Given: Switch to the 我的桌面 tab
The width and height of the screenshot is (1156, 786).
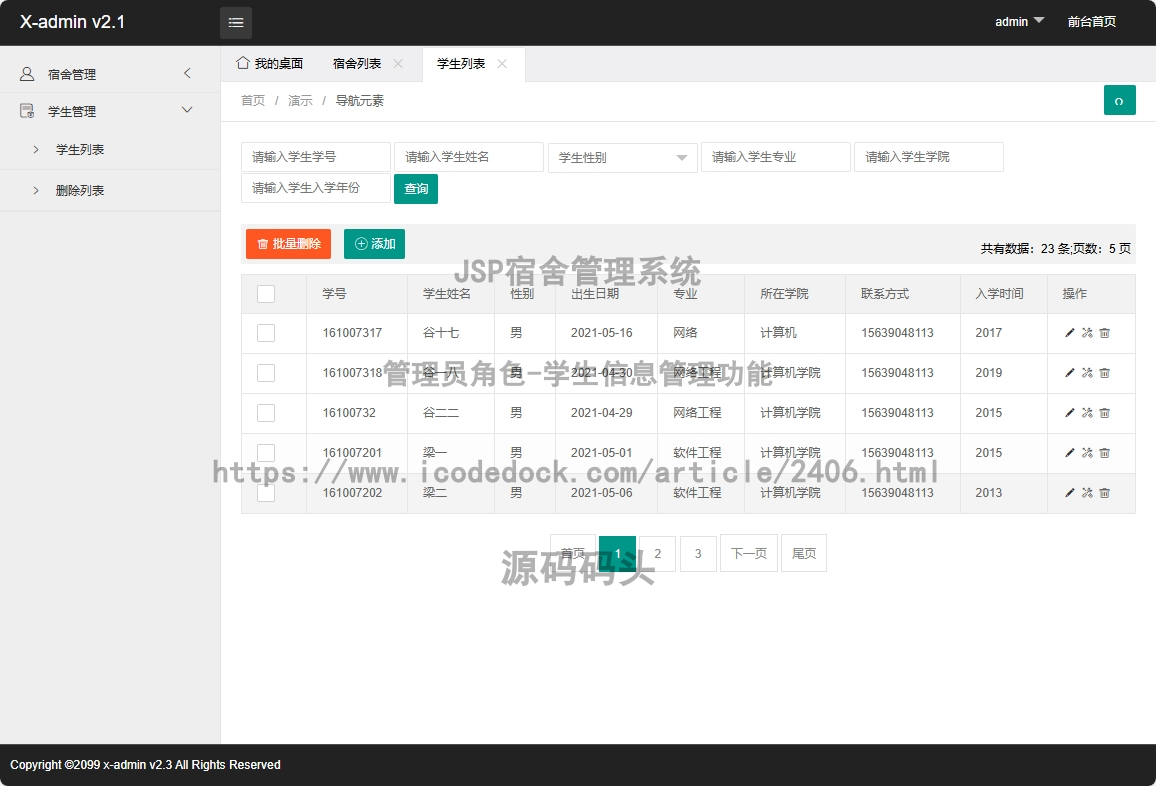Looking at the screenshot, I should (270, 63).
